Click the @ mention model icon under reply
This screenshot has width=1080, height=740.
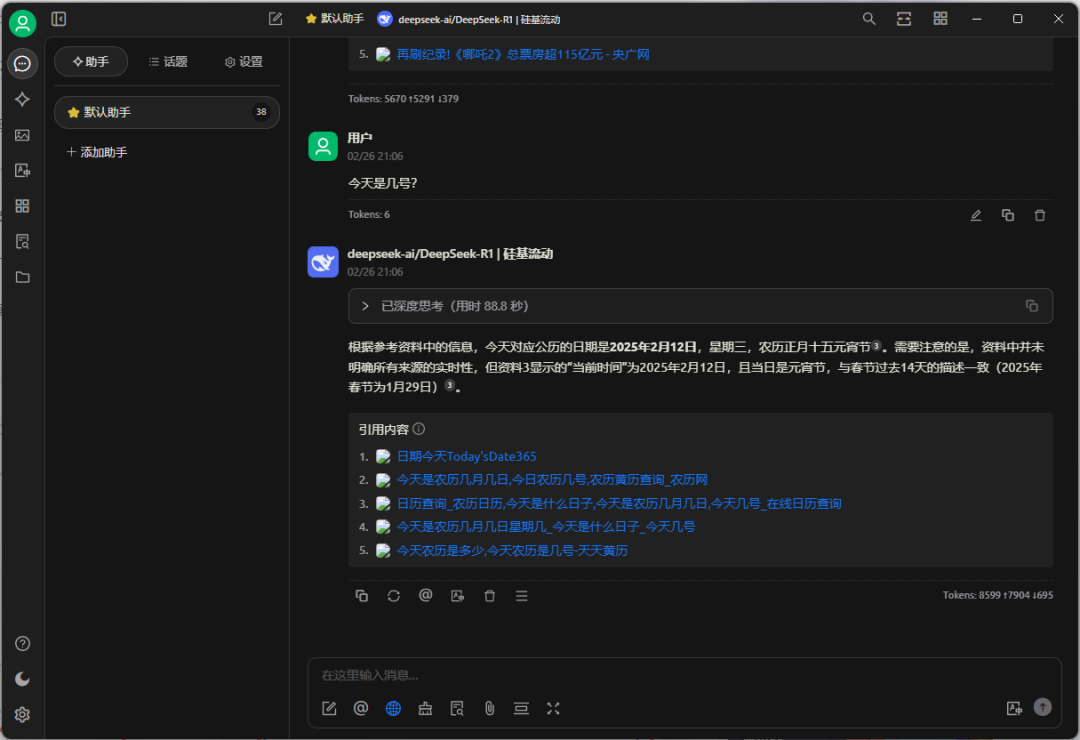[x=426, y=596]
